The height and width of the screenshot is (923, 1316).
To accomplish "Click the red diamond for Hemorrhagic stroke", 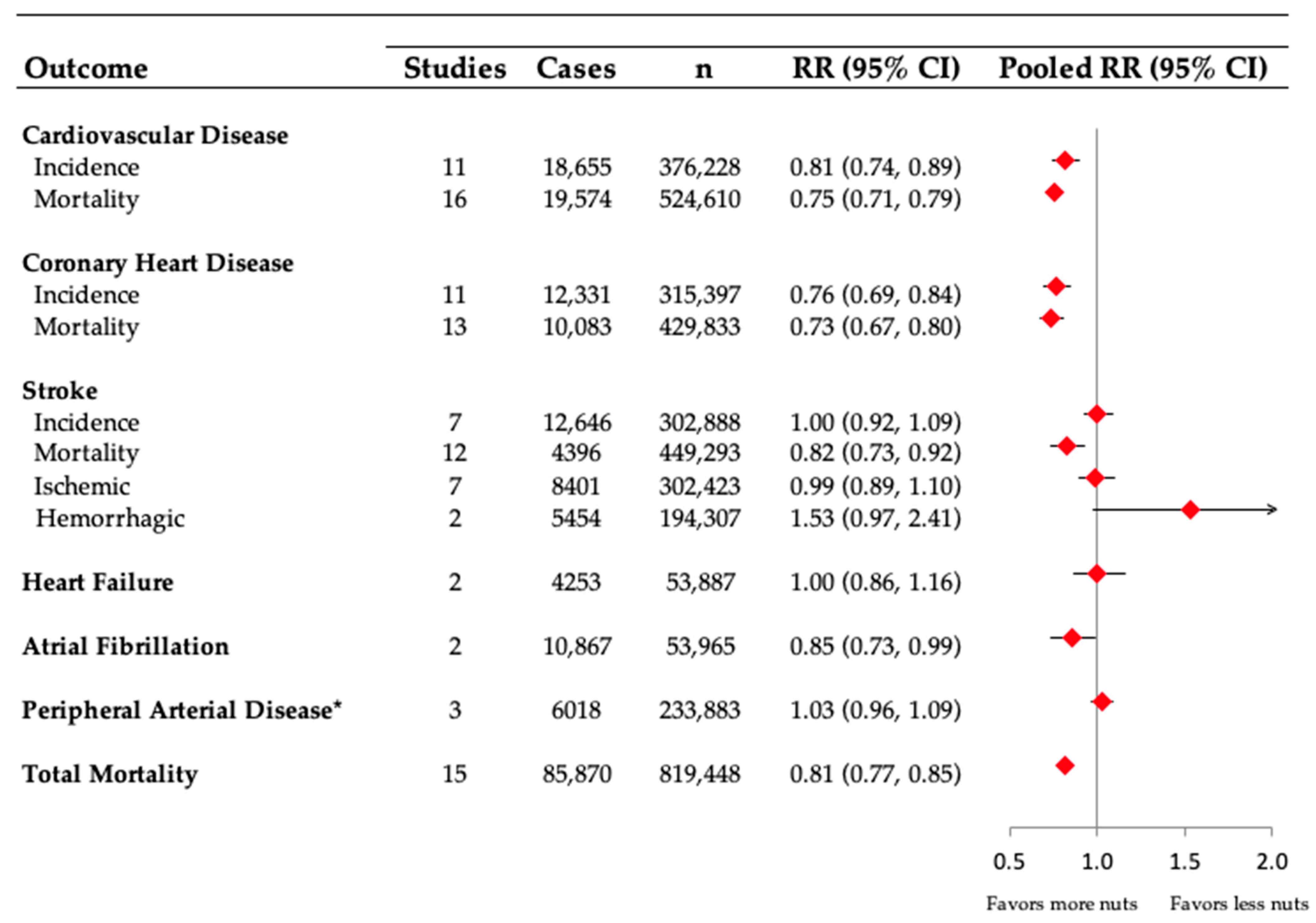I will [x=1190, y=509].
